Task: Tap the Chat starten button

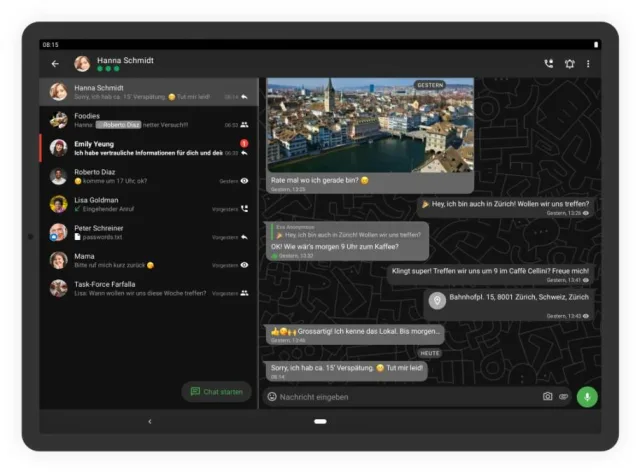Action: 216,392
